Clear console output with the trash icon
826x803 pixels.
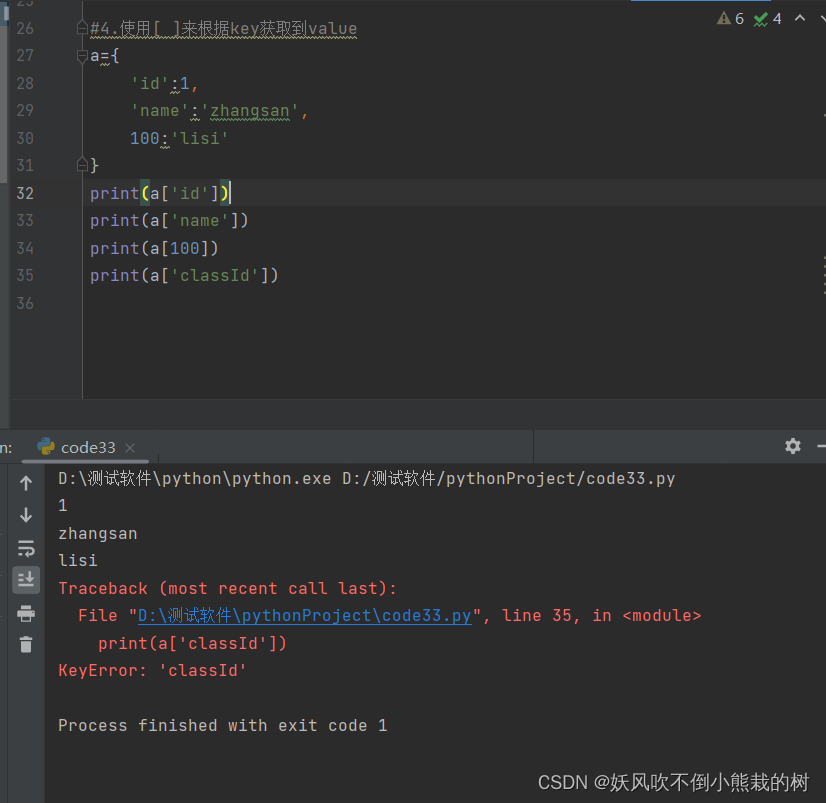26,644
